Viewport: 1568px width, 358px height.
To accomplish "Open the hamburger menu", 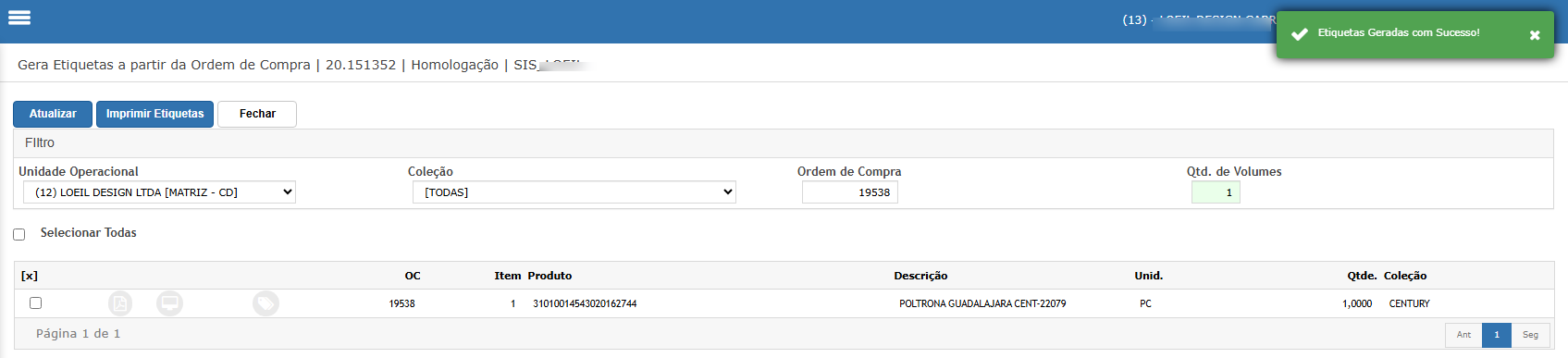I will tap(19, 18).
